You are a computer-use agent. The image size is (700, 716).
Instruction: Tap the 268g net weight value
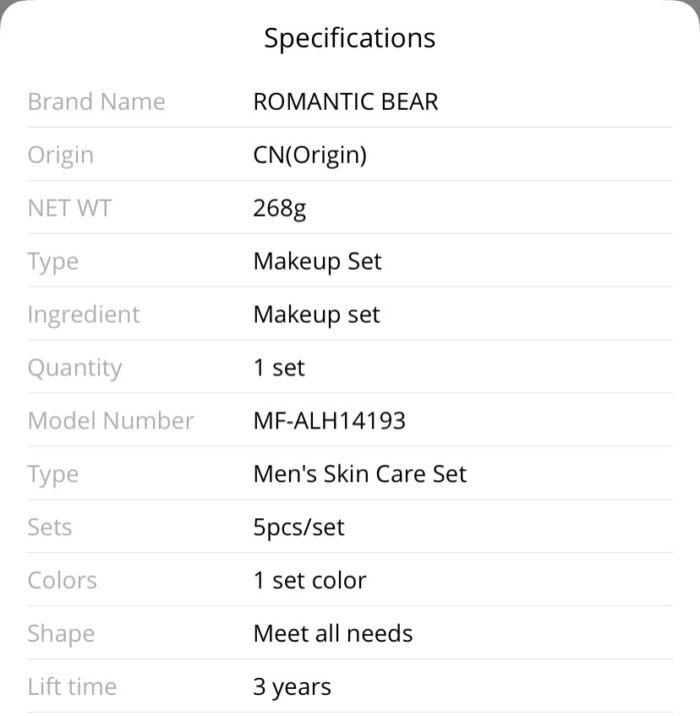point(279,209)
